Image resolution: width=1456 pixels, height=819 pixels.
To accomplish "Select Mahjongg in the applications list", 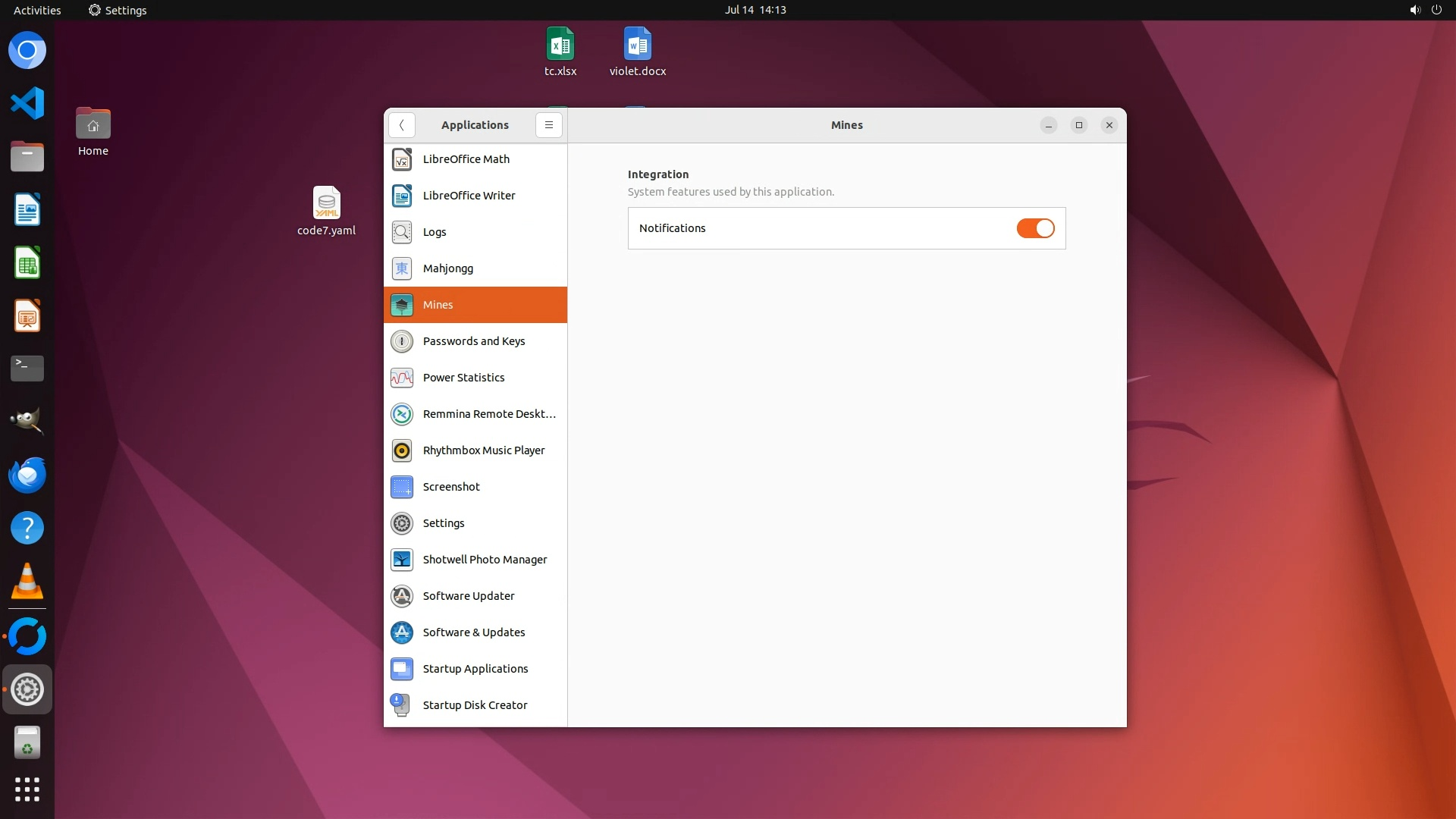I will 475,268.
